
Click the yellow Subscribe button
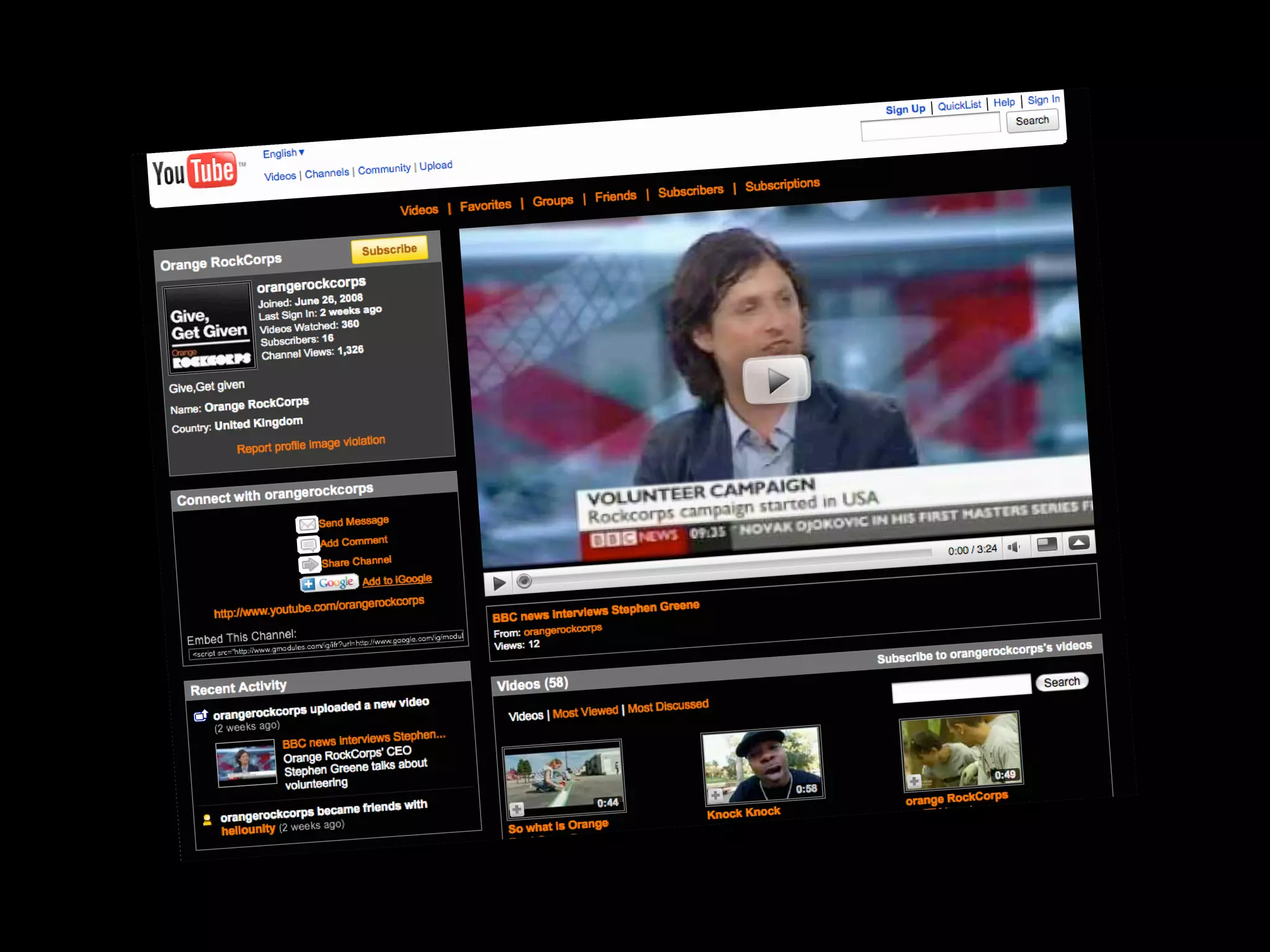point(389,250)
